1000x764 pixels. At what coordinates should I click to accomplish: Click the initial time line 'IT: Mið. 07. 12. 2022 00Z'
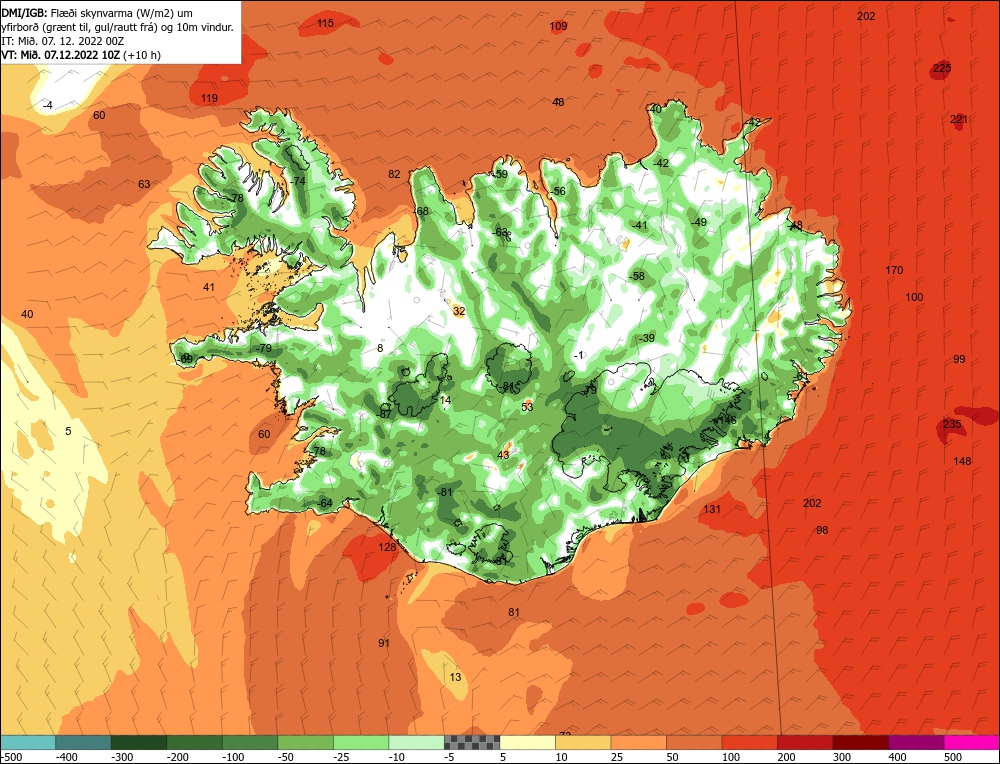click(x=62, y=41)
